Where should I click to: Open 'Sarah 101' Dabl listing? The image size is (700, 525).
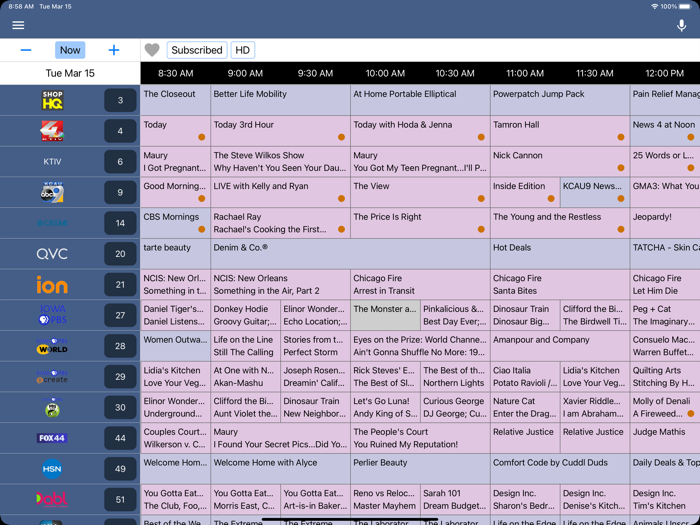point(455,499)
